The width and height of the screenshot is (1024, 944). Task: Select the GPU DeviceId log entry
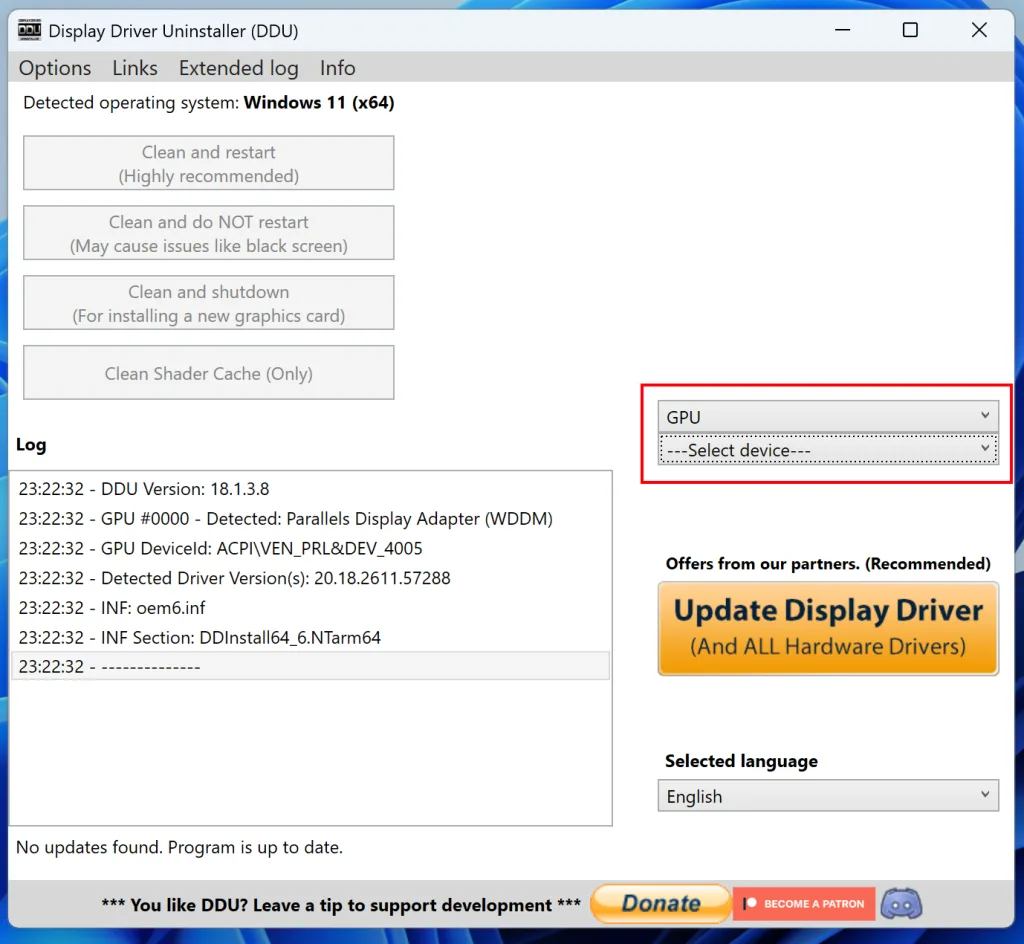point(220,548)
